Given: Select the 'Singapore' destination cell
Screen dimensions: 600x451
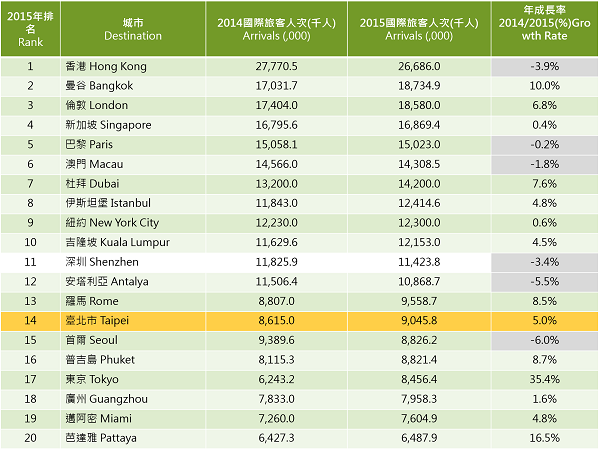Looking at the screenshot, I should click(133, 125).
